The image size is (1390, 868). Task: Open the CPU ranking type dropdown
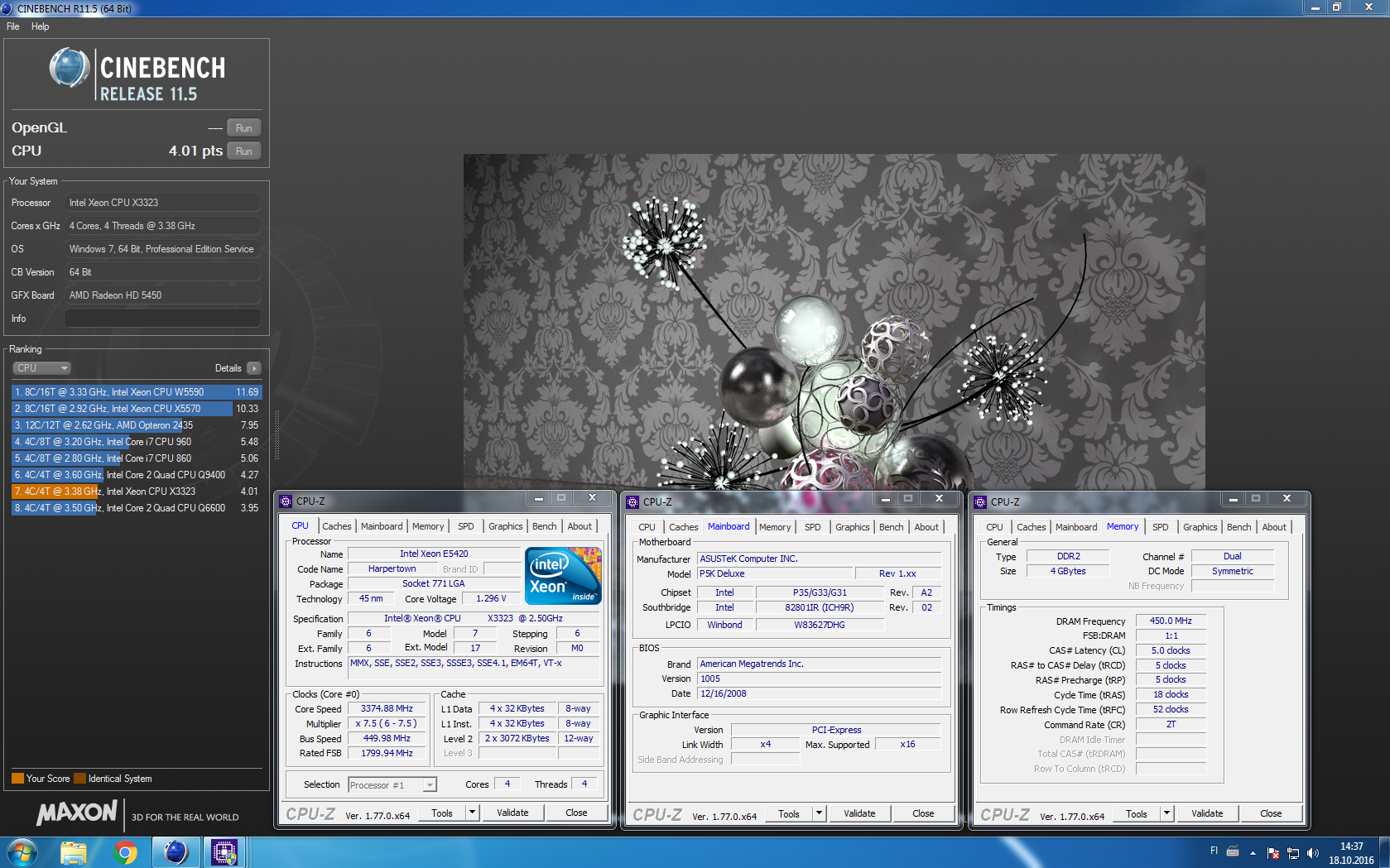(x=41, y=368)
